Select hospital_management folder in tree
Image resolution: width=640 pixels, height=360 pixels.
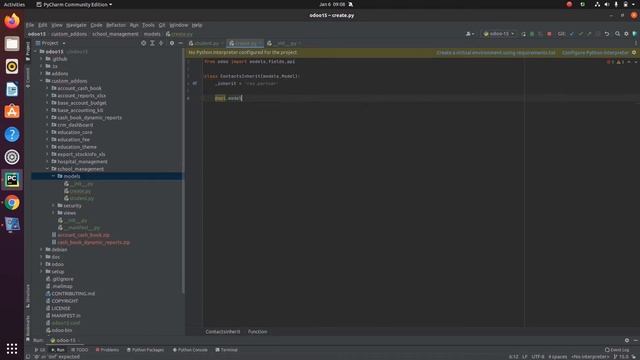[x=82, y=162]
